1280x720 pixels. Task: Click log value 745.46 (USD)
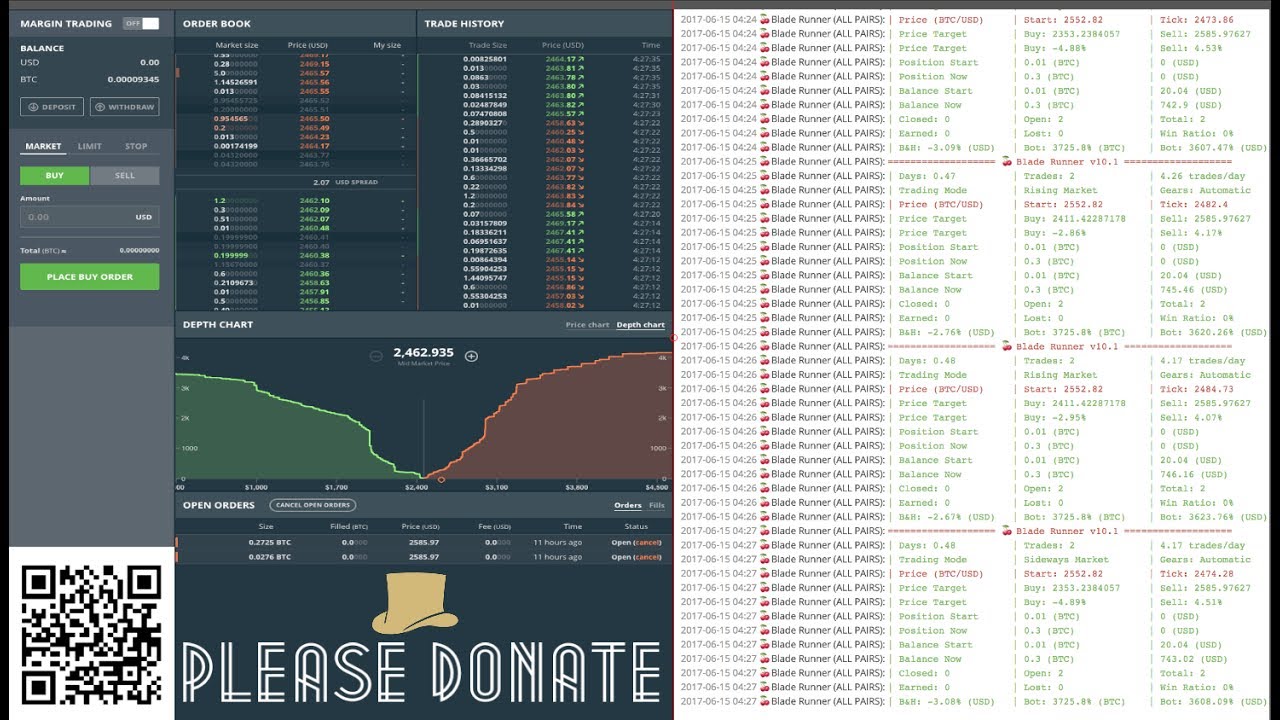pos(1191,290)
